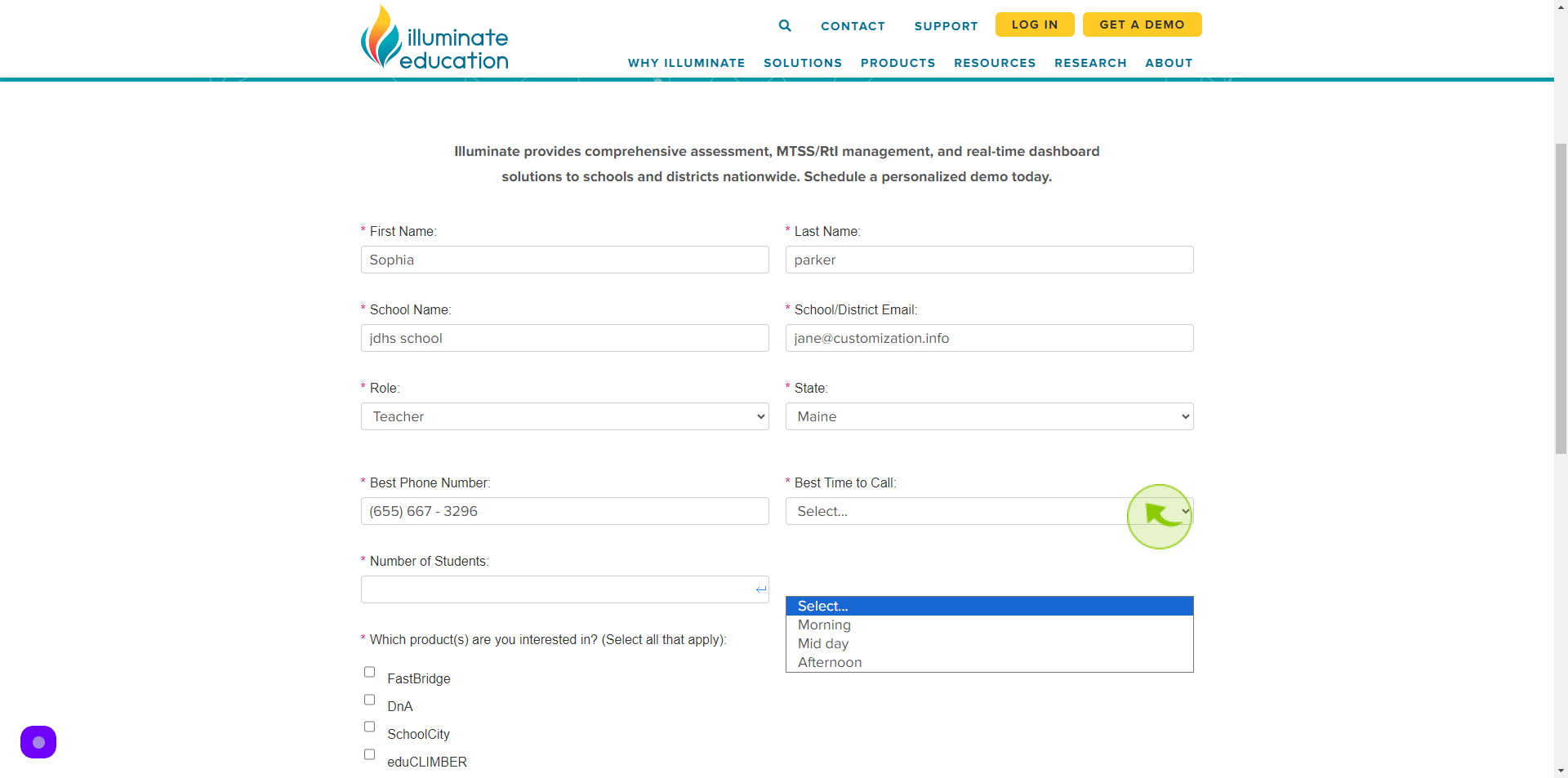The width and height of the screenshot is (1568, 778).
Task: Click the Last Name input field
Action: (990, 260)
